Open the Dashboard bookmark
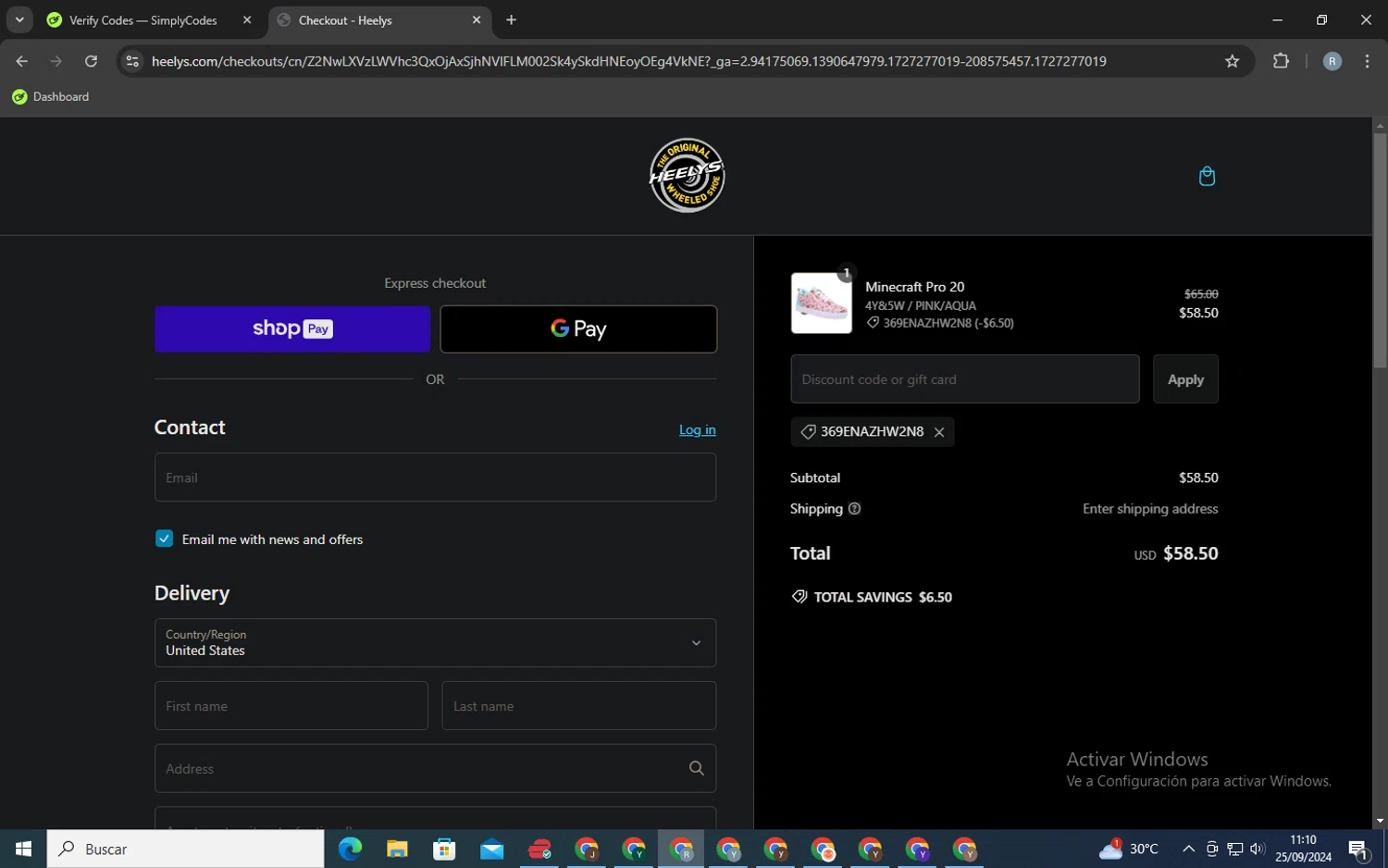The width and height of the screenshot is (1388, 868). point(51,96)
